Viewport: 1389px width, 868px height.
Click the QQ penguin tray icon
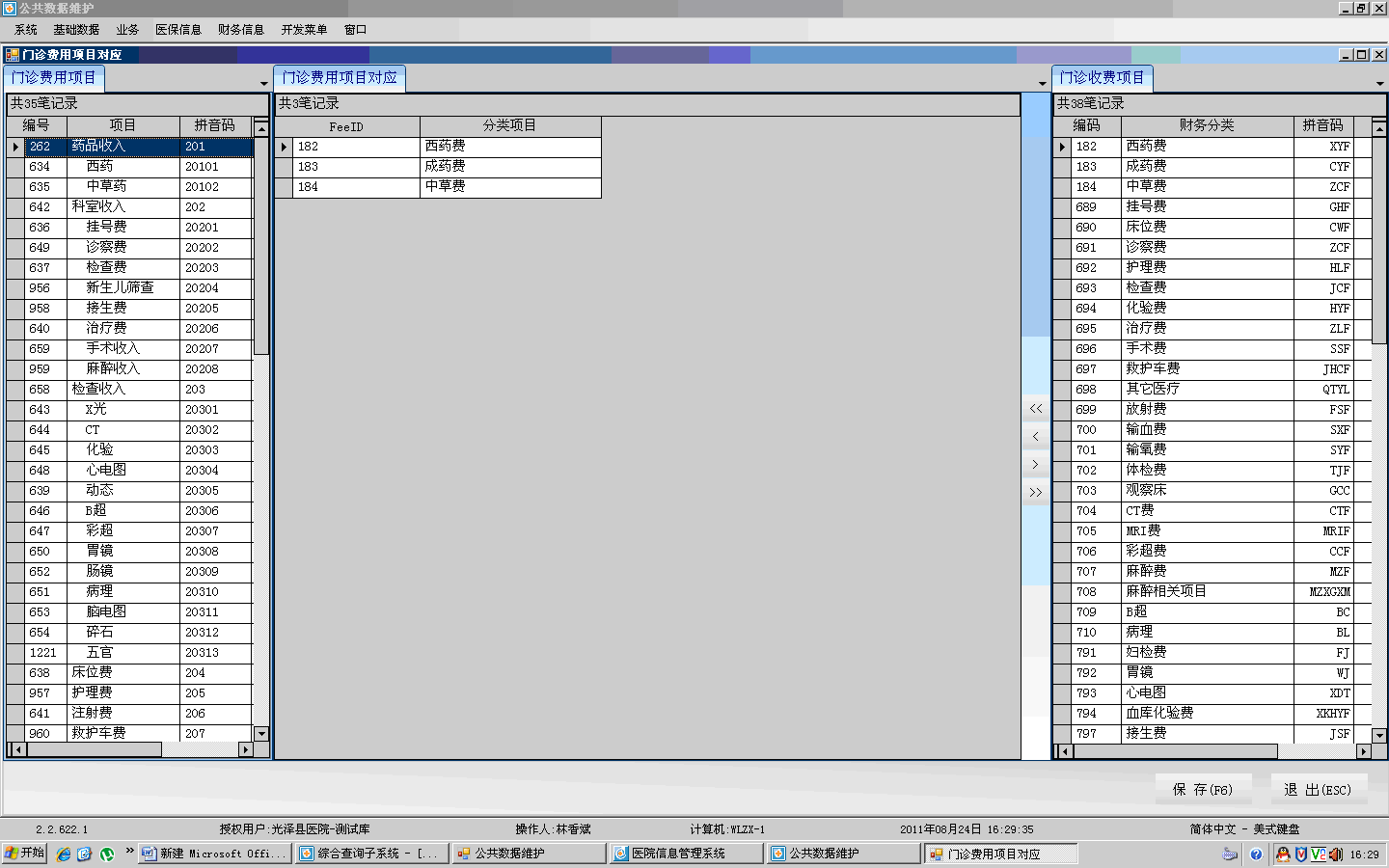pyautogui.click(x=1283, y=854)
